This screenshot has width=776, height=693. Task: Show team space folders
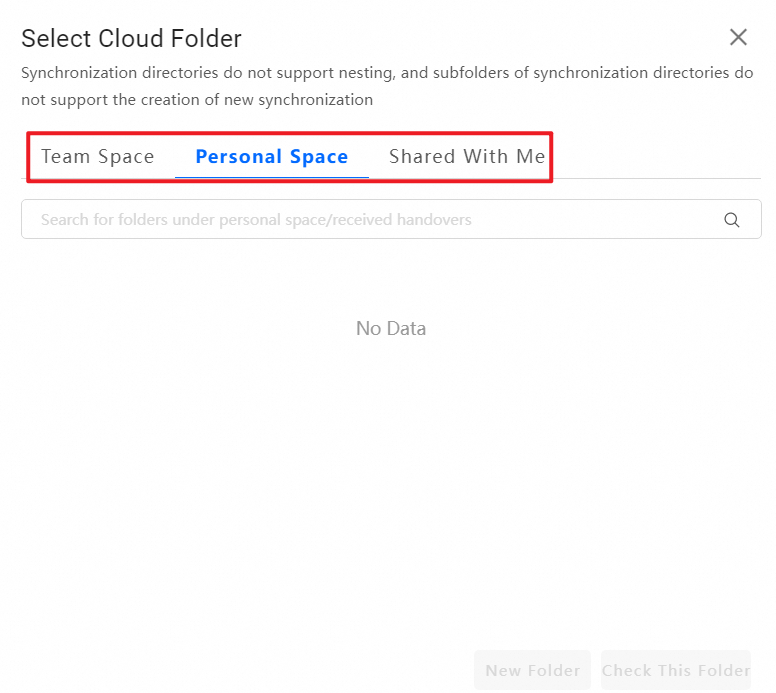98,157
